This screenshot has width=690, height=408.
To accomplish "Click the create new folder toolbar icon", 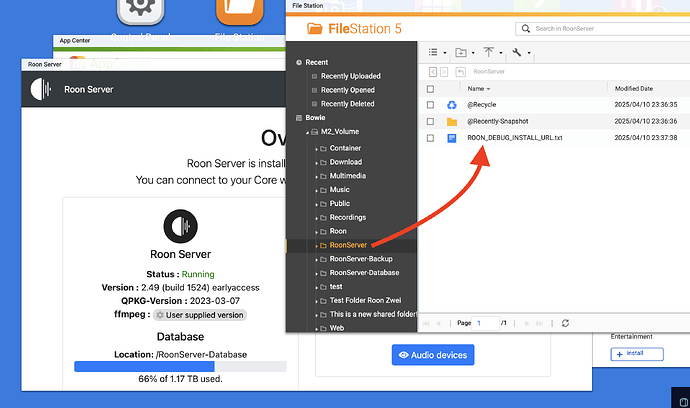I will coord(461,52).
